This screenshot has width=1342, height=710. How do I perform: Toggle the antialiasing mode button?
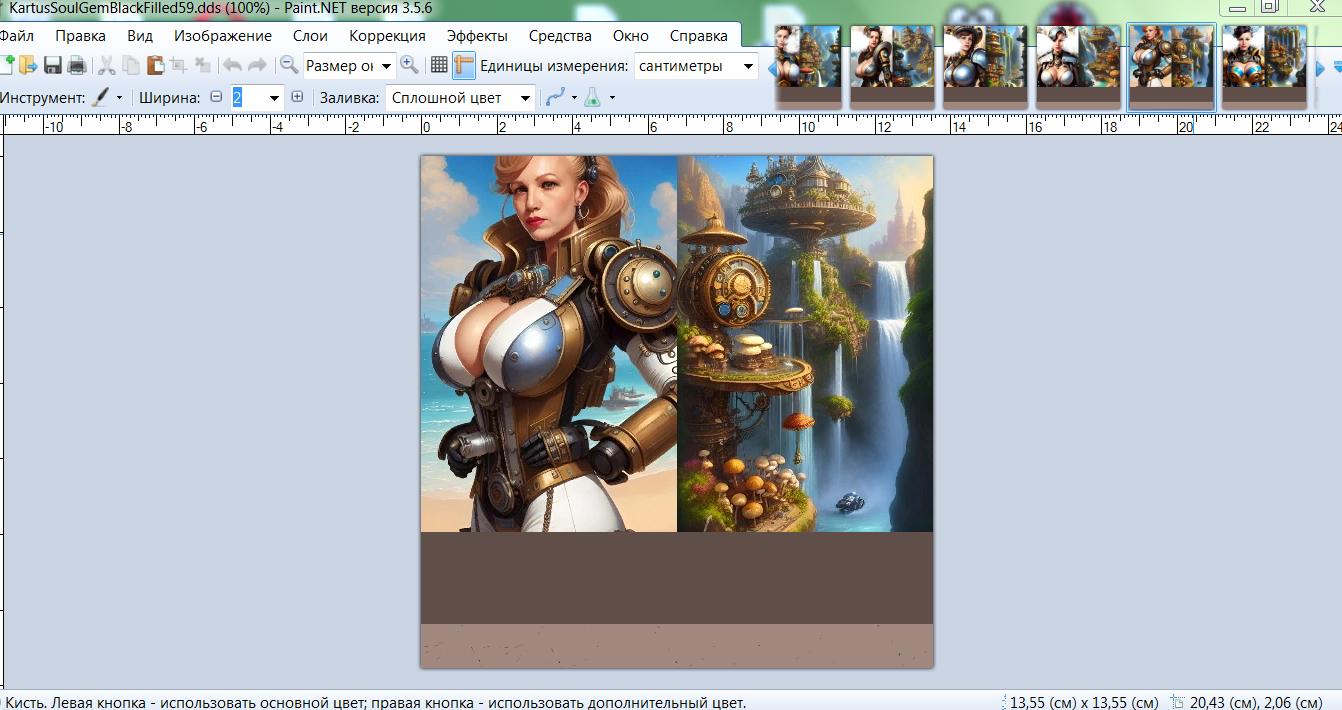555,98
